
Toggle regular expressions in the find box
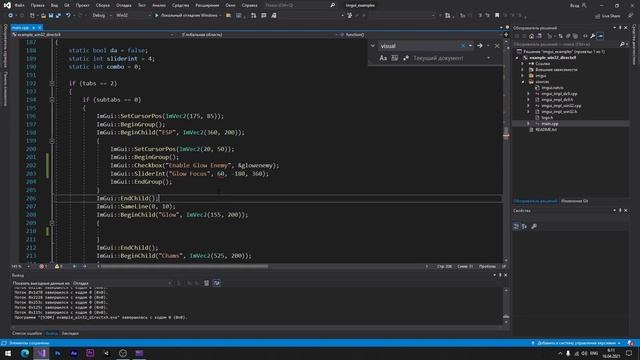(x=406, y=58)
